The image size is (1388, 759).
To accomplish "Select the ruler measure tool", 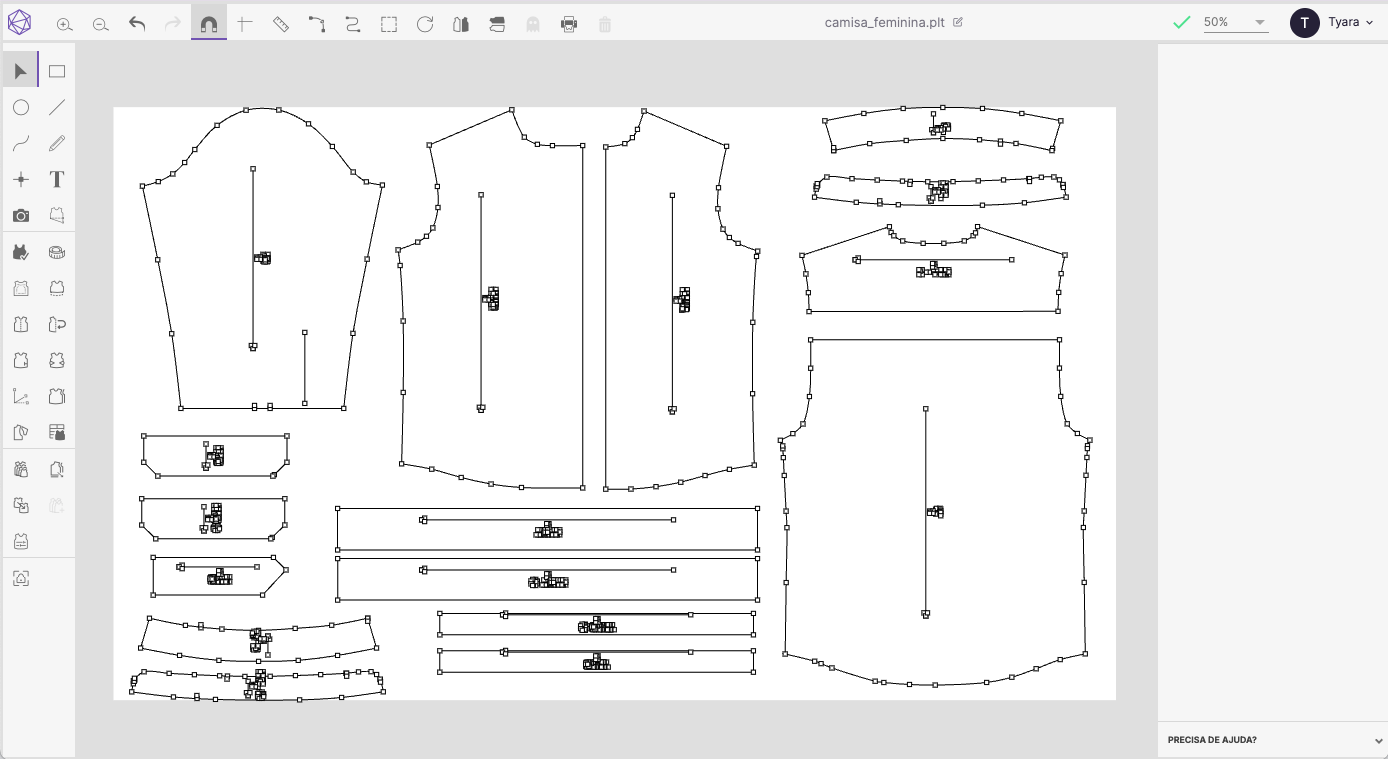I will pyautogui.click(x=281, y=24).
